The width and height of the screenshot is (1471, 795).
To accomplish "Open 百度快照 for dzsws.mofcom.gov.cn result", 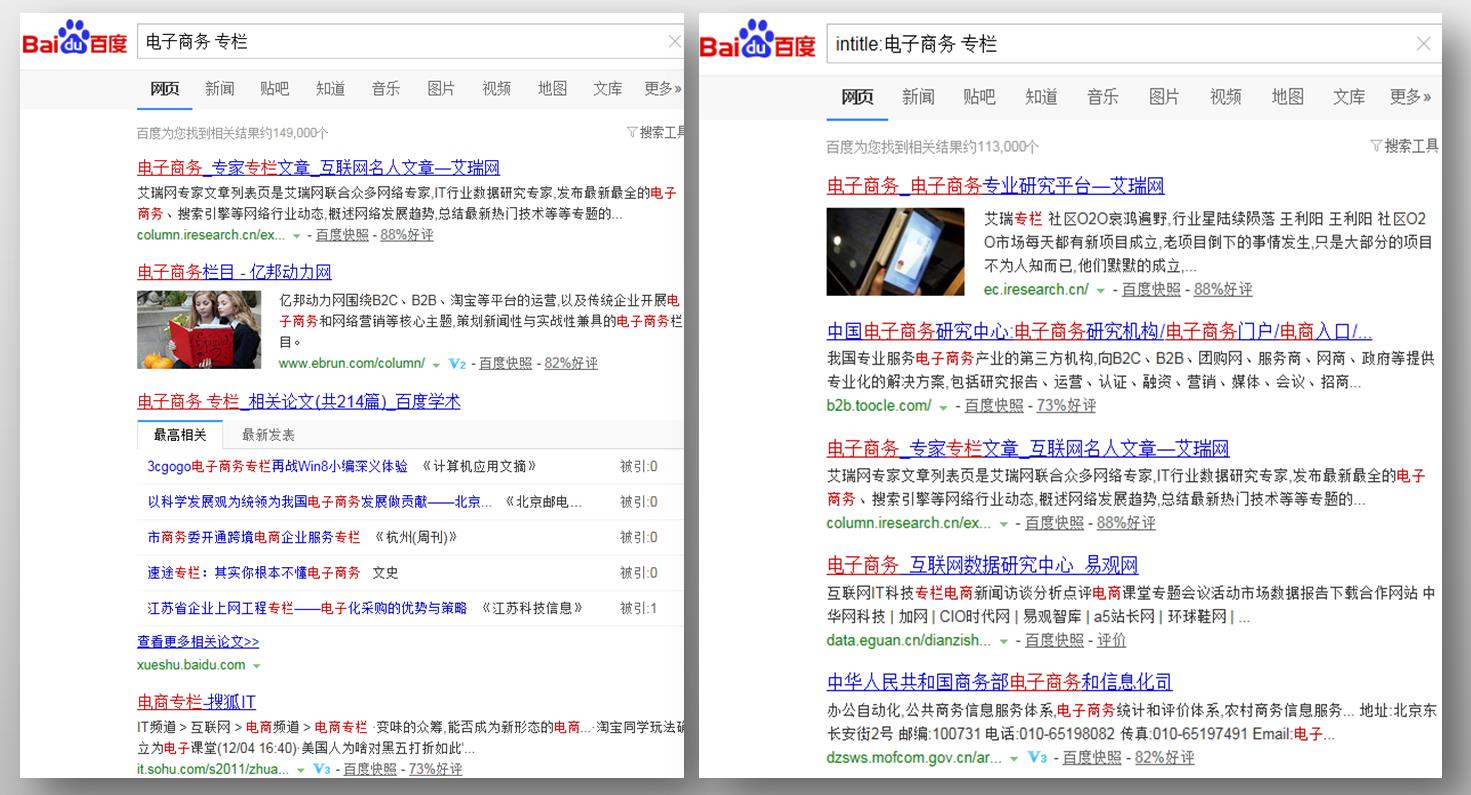I will point(1092,758).
